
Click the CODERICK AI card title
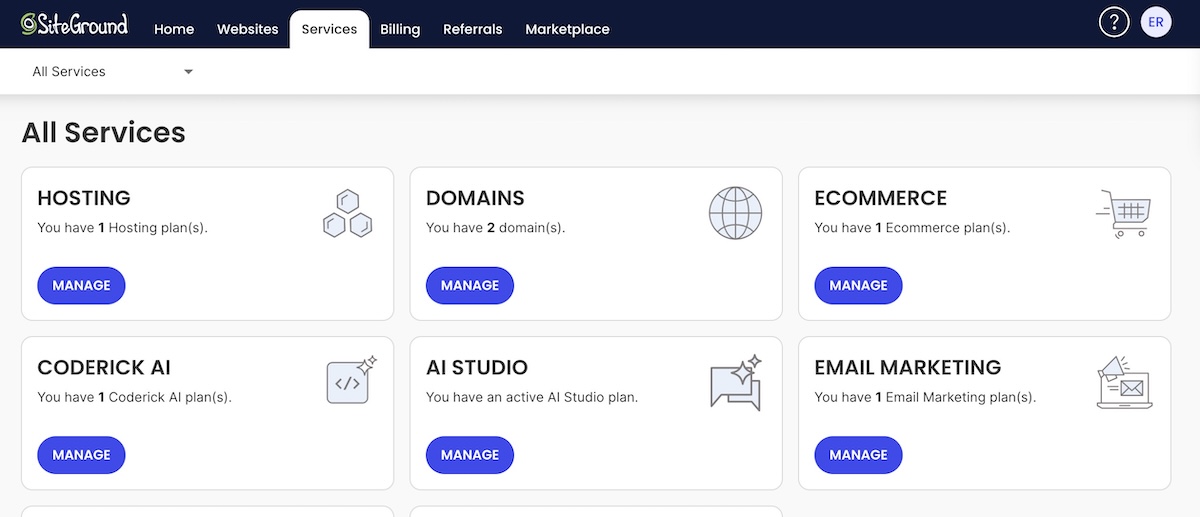[x=104, y=367]
